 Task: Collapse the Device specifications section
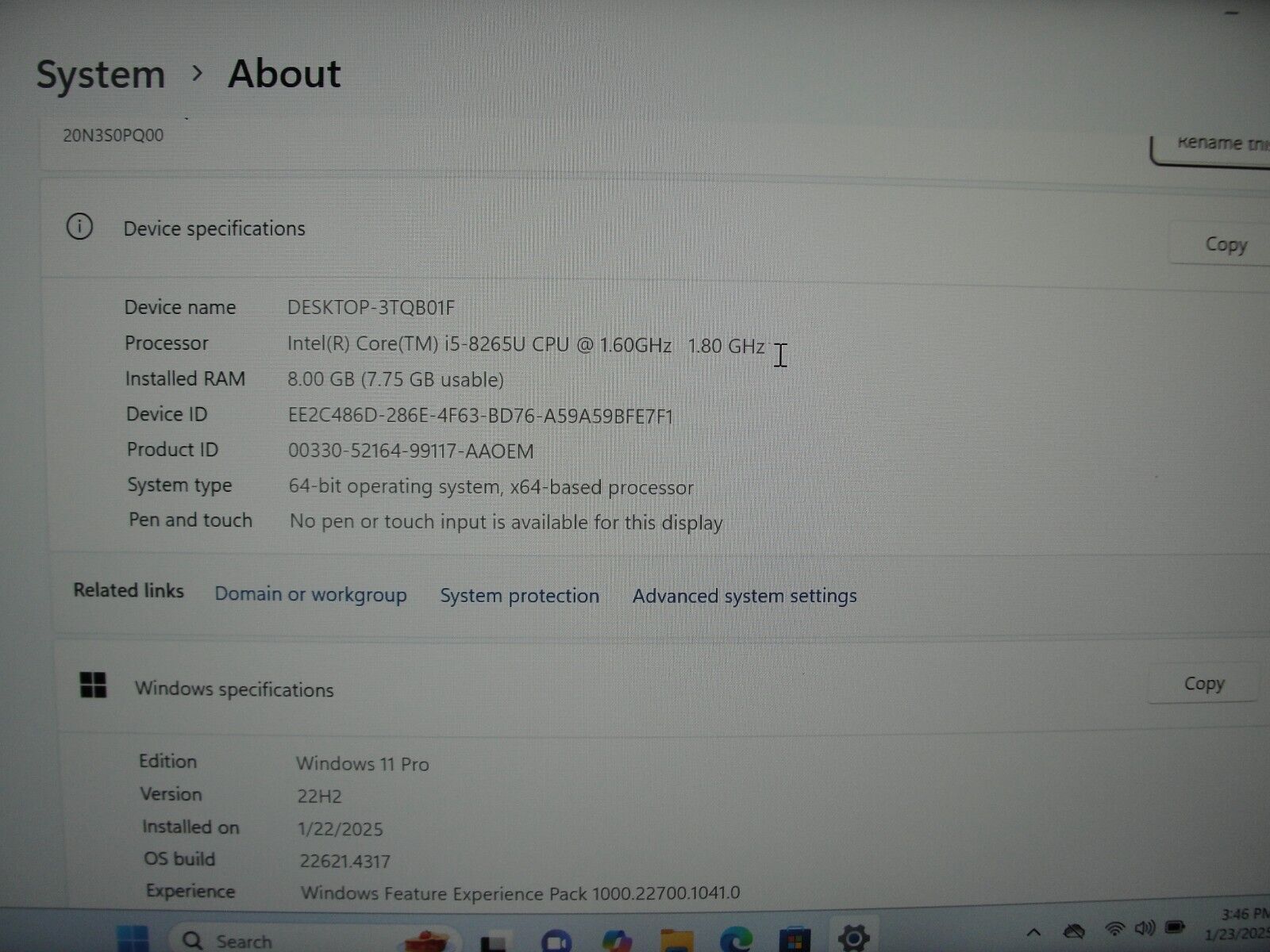[x=214, y=228]
